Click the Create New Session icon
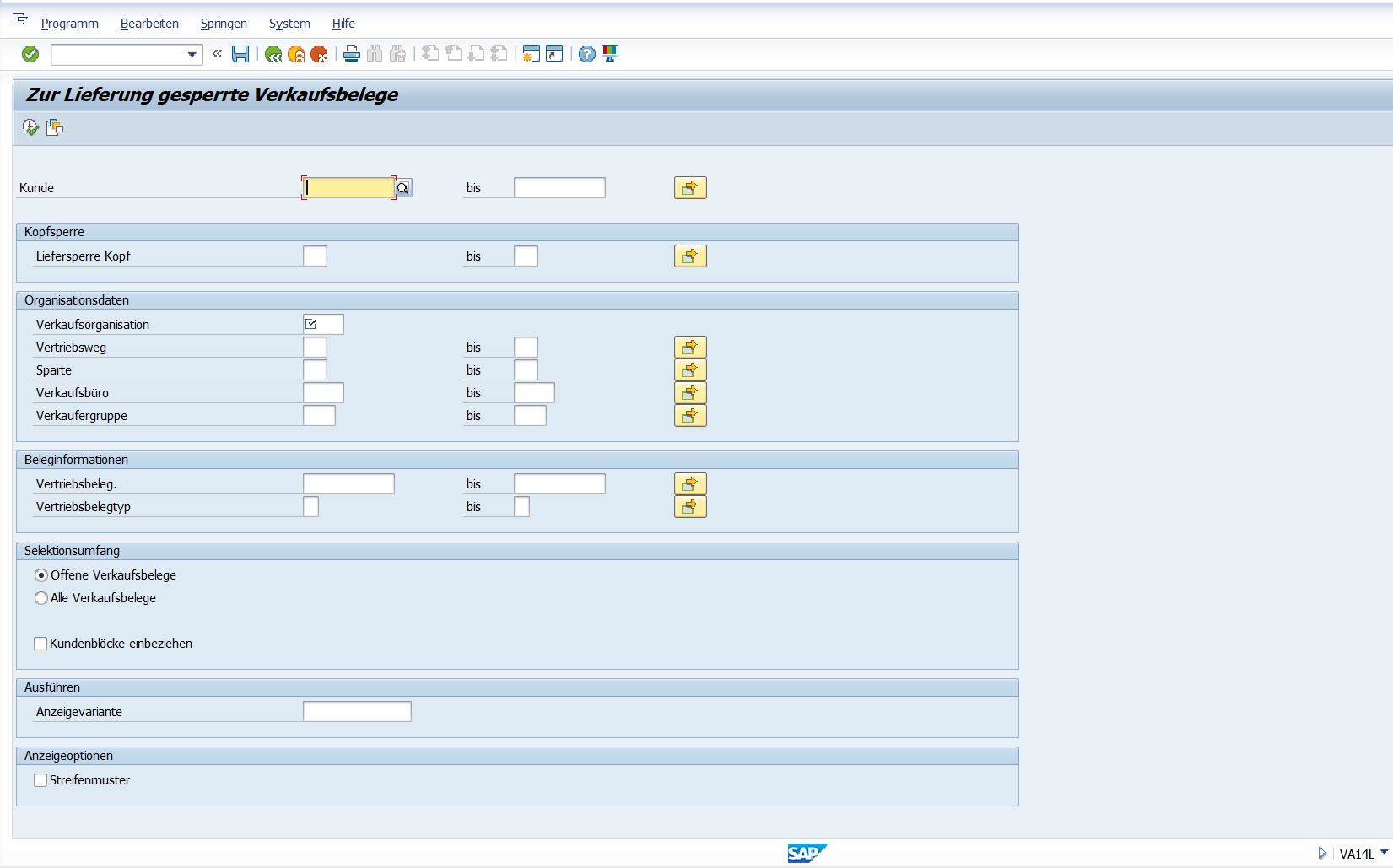This screenshot has width=1393, height=868. [531, 54]
